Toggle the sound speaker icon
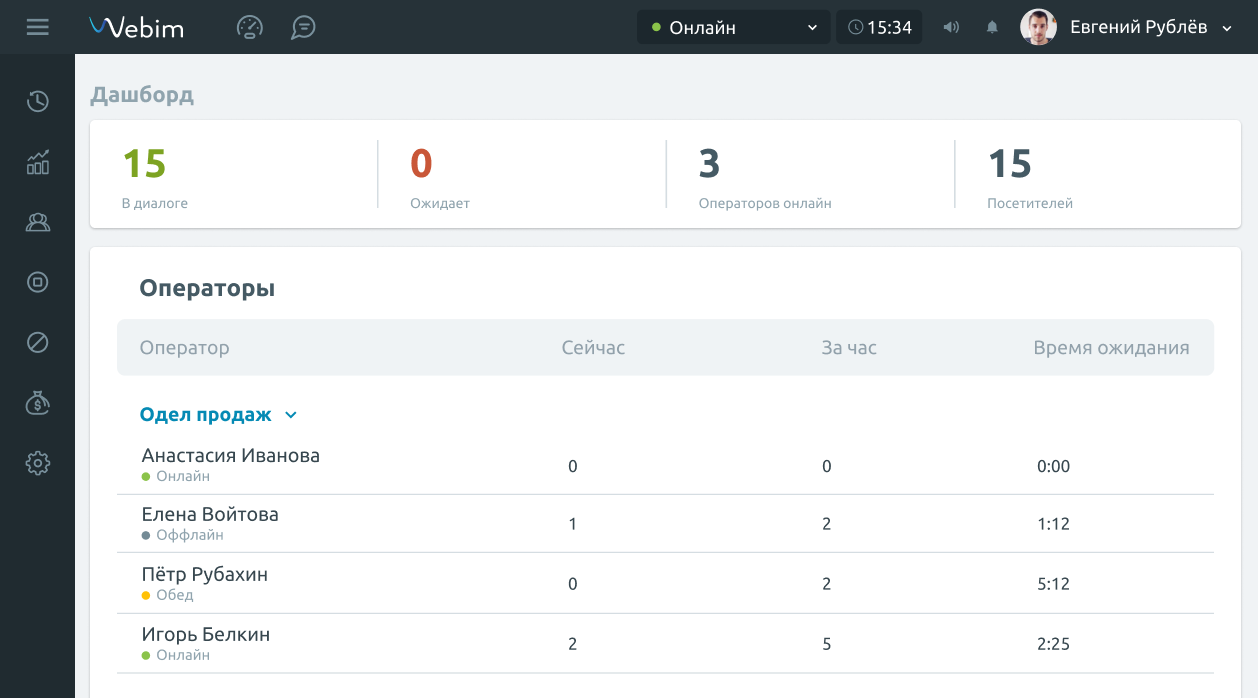This screenshot has height=698, width=1258. pyautogui.click(x=951, y=27)
